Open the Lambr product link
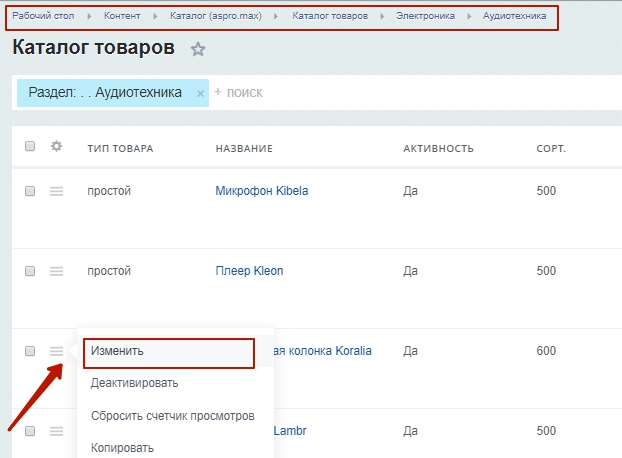The width and height of the screenshot is (622, 458). tap(290, 431)
